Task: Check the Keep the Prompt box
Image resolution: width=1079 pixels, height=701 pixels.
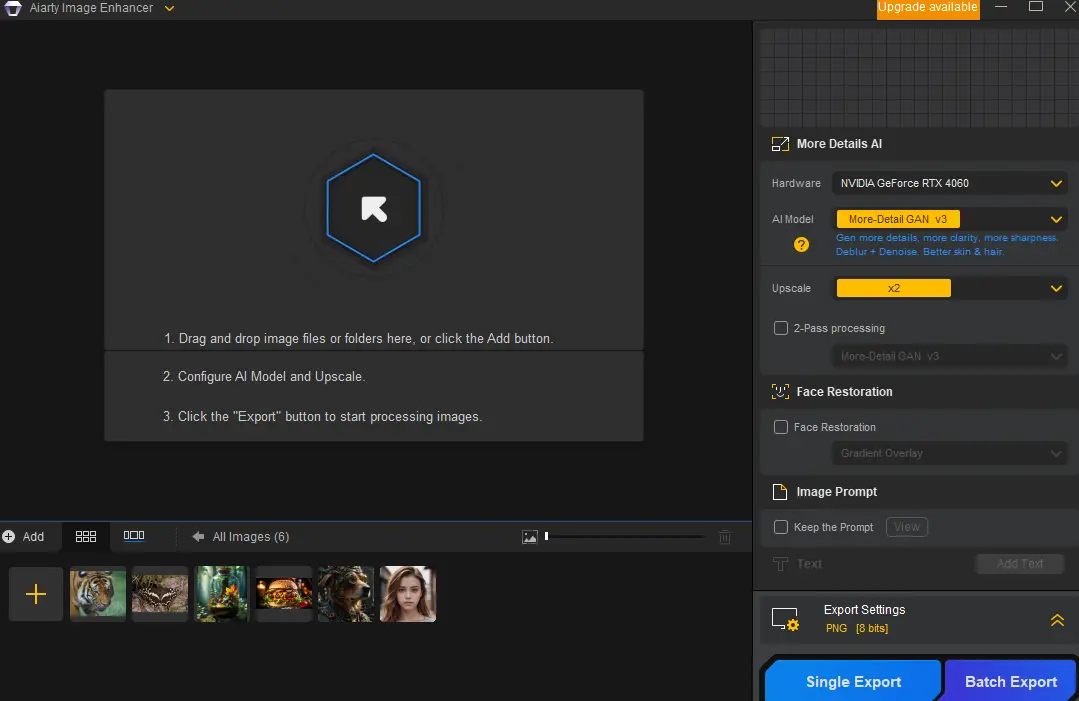Action: 781,527
